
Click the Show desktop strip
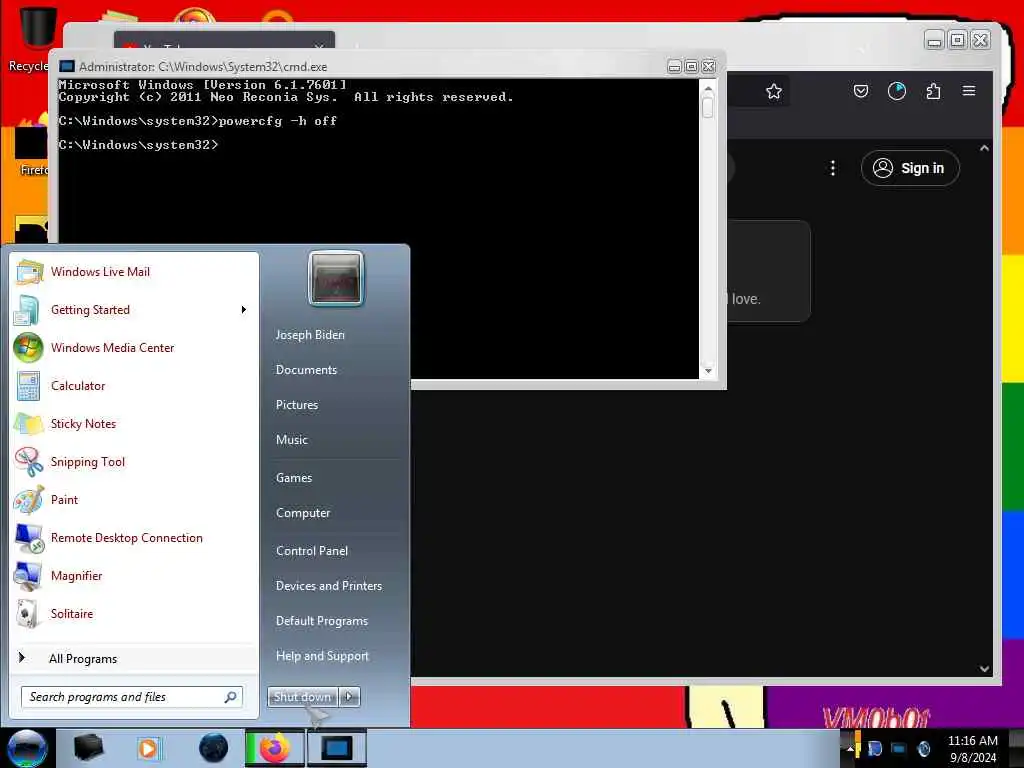click(x=1016, y=748)
